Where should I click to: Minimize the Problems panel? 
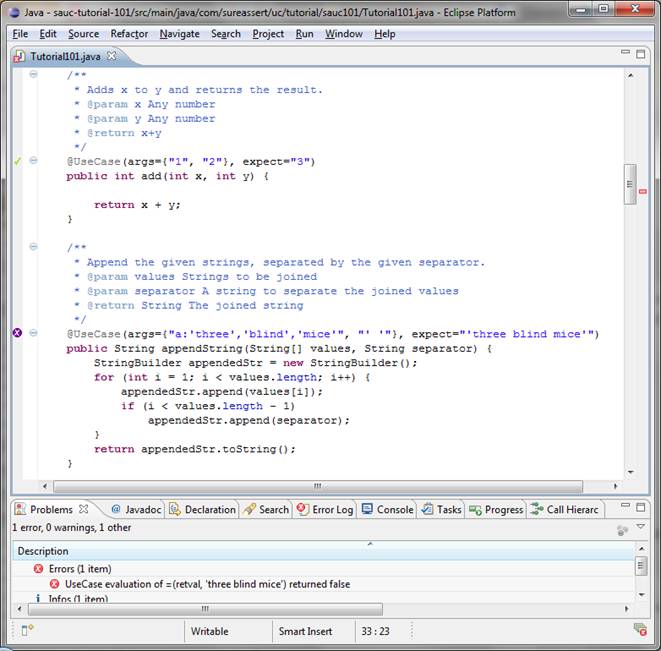click(x=624, y=508)
